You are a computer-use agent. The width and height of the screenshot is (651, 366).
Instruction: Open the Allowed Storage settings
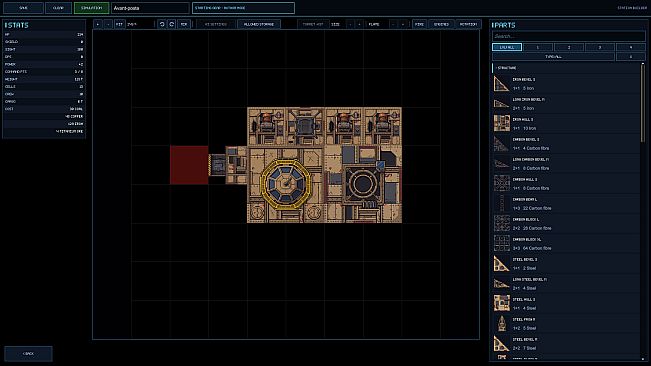click(259, 24)
